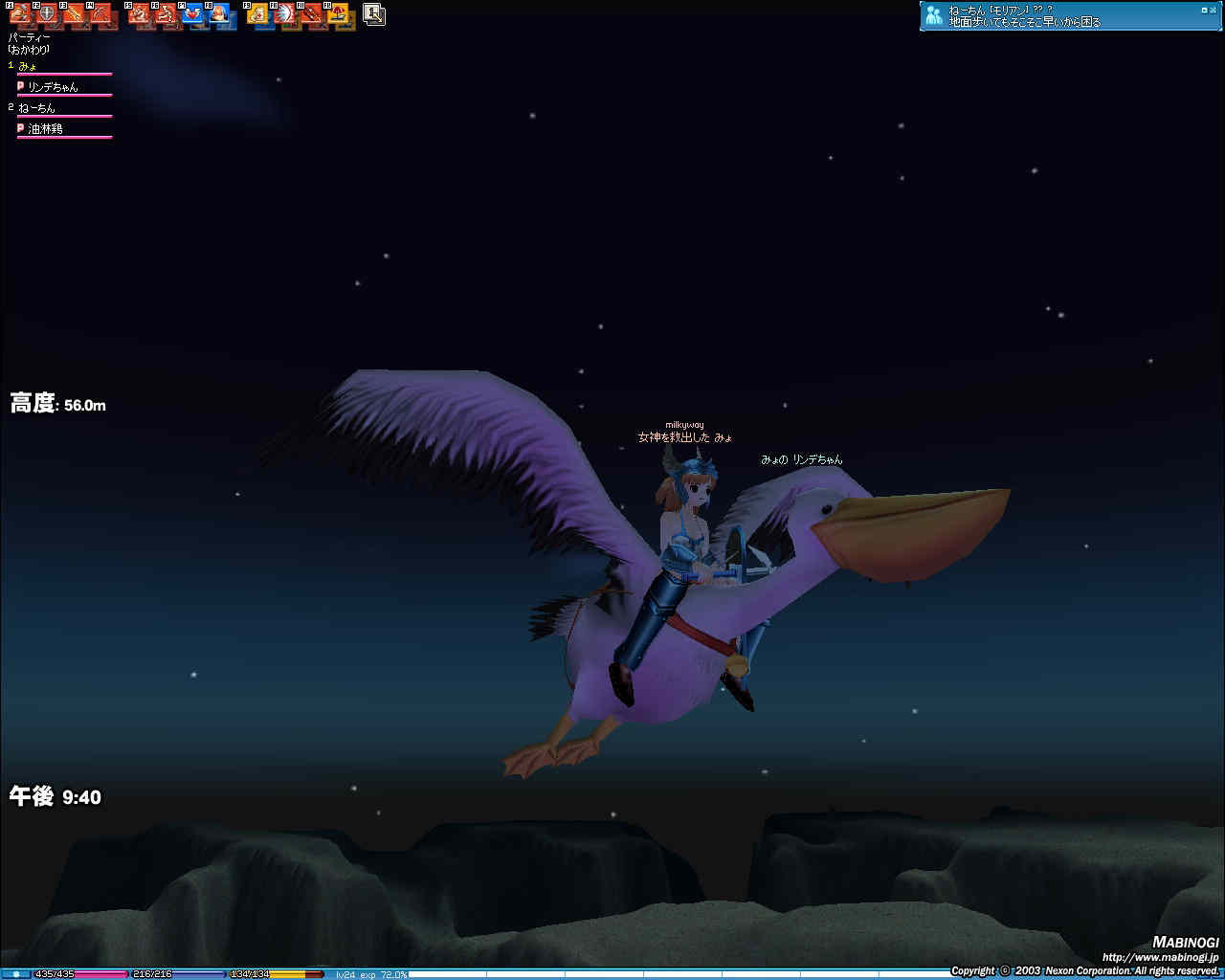Select pet リンデちゃん in party list
Image resolution: width=1225 pixels, height=980 pixels.
click(53, 87)
